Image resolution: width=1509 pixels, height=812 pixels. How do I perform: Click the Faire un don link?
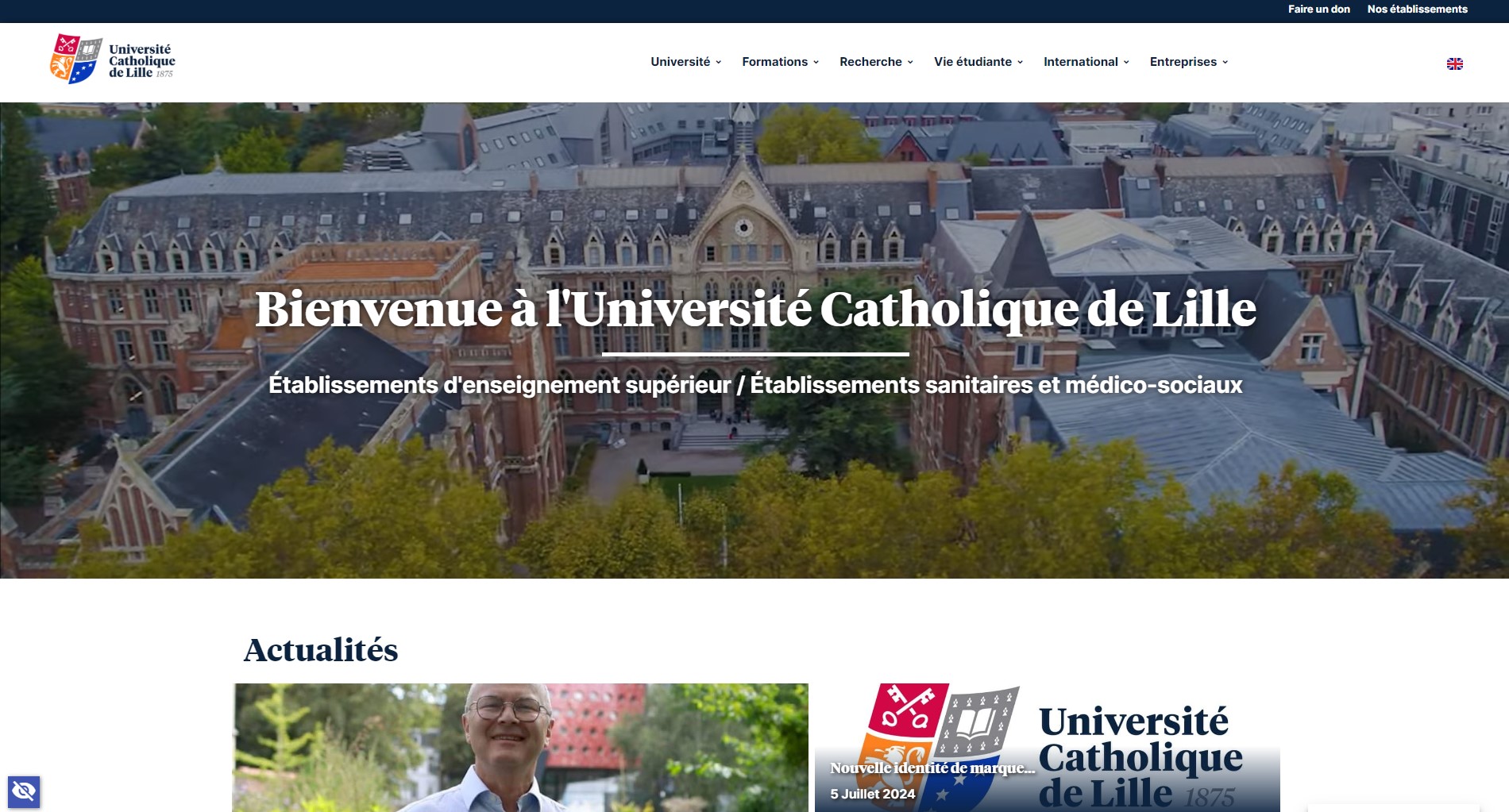1319,10
